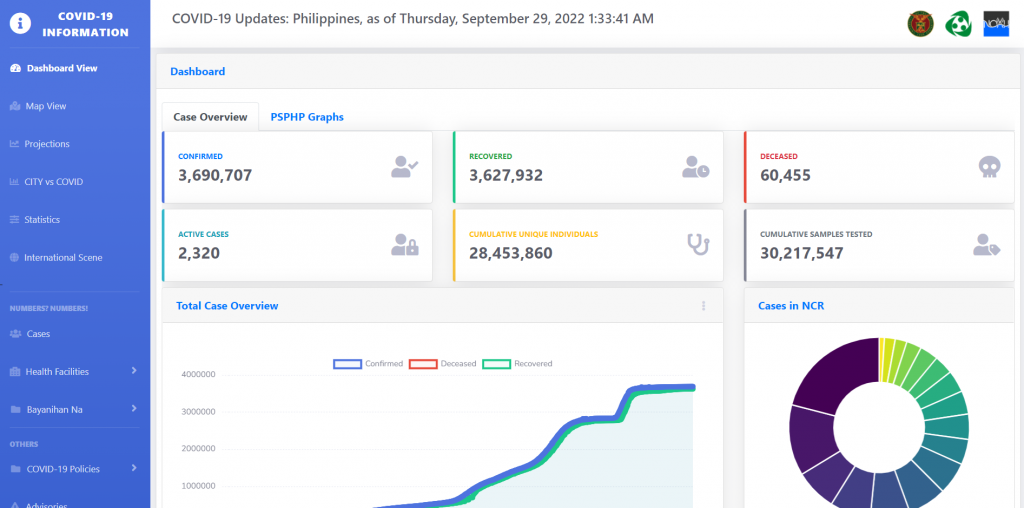The width and height of the screenshot is (1024, 508).
Task: Click the Health Facilities building icon
Action: [15, 372]
